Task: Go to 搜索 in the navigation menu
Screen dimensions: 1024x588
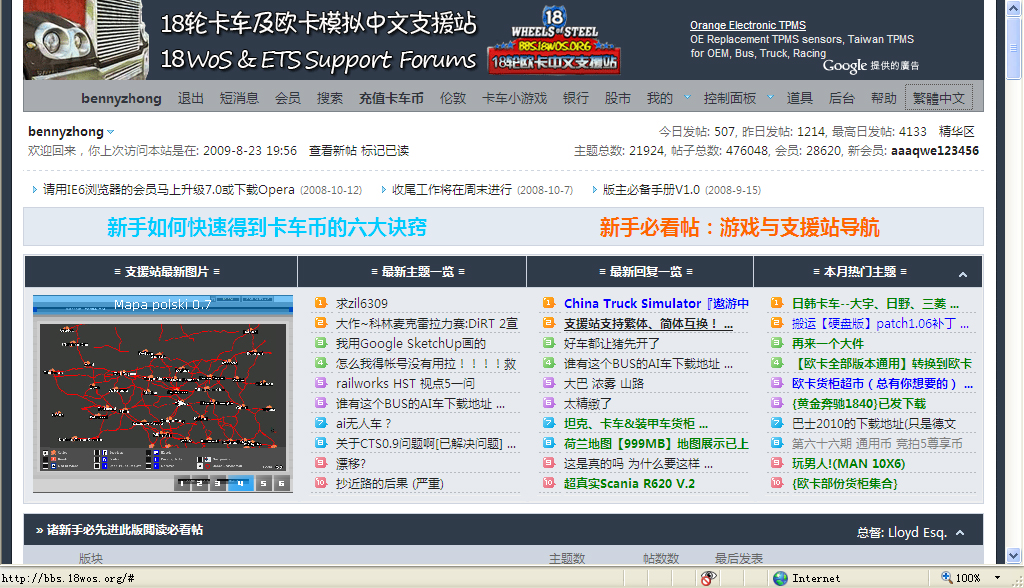Action: click(330, 98)
